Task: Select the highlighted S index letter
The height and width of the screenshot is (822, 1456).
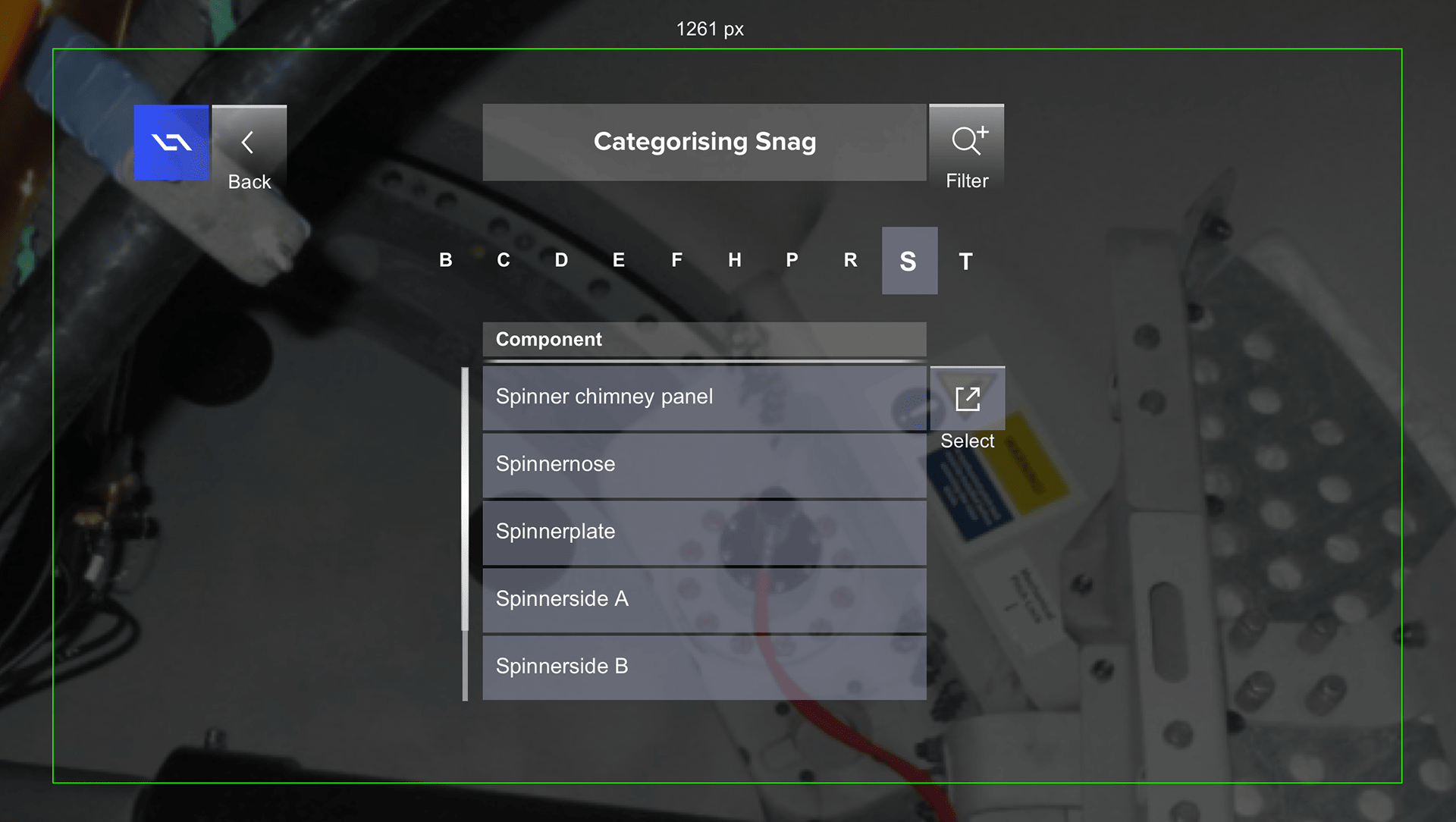Action: [909, 260]
